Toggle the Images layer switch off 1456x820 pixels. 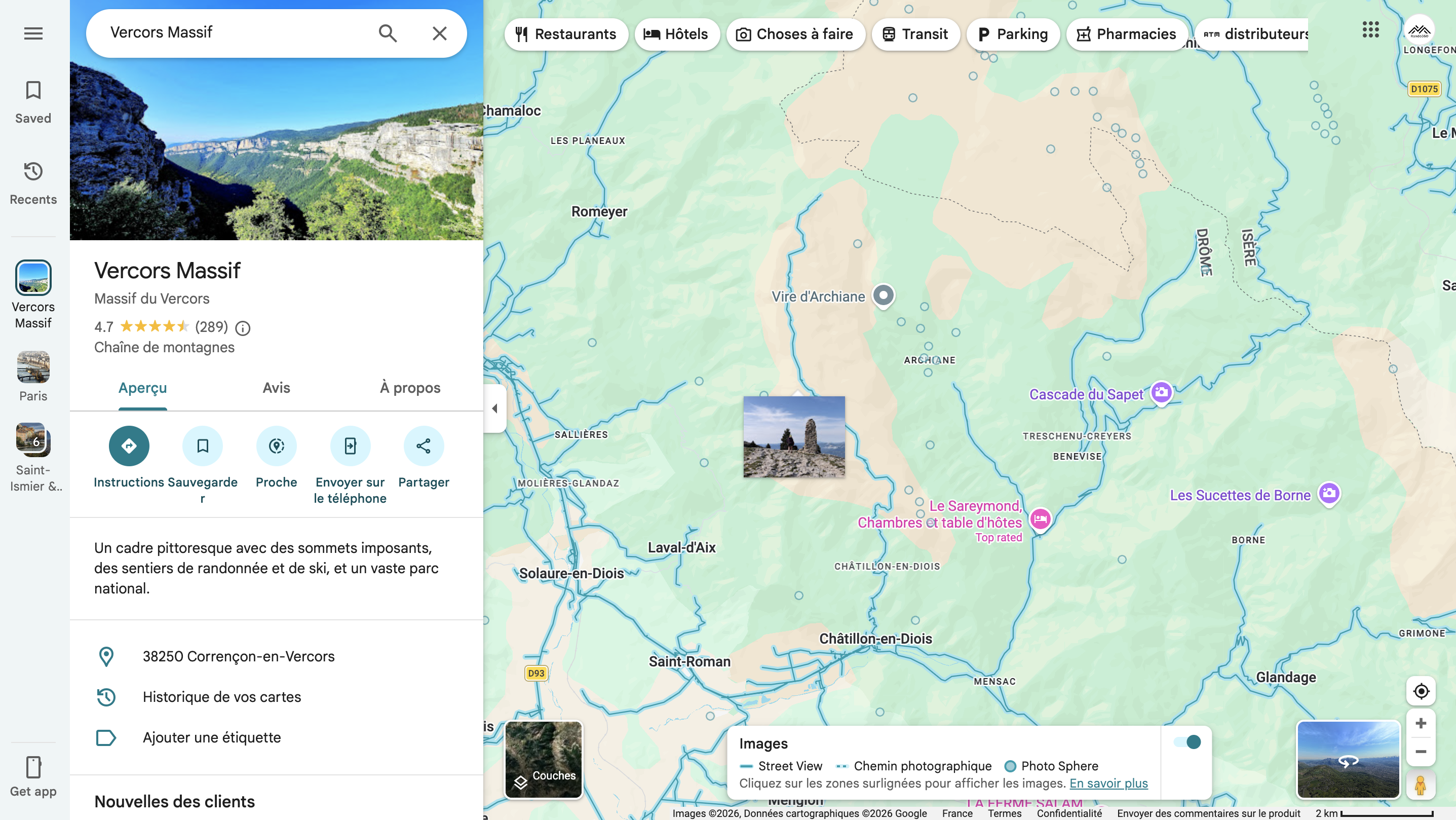[x=1187, y=742]
